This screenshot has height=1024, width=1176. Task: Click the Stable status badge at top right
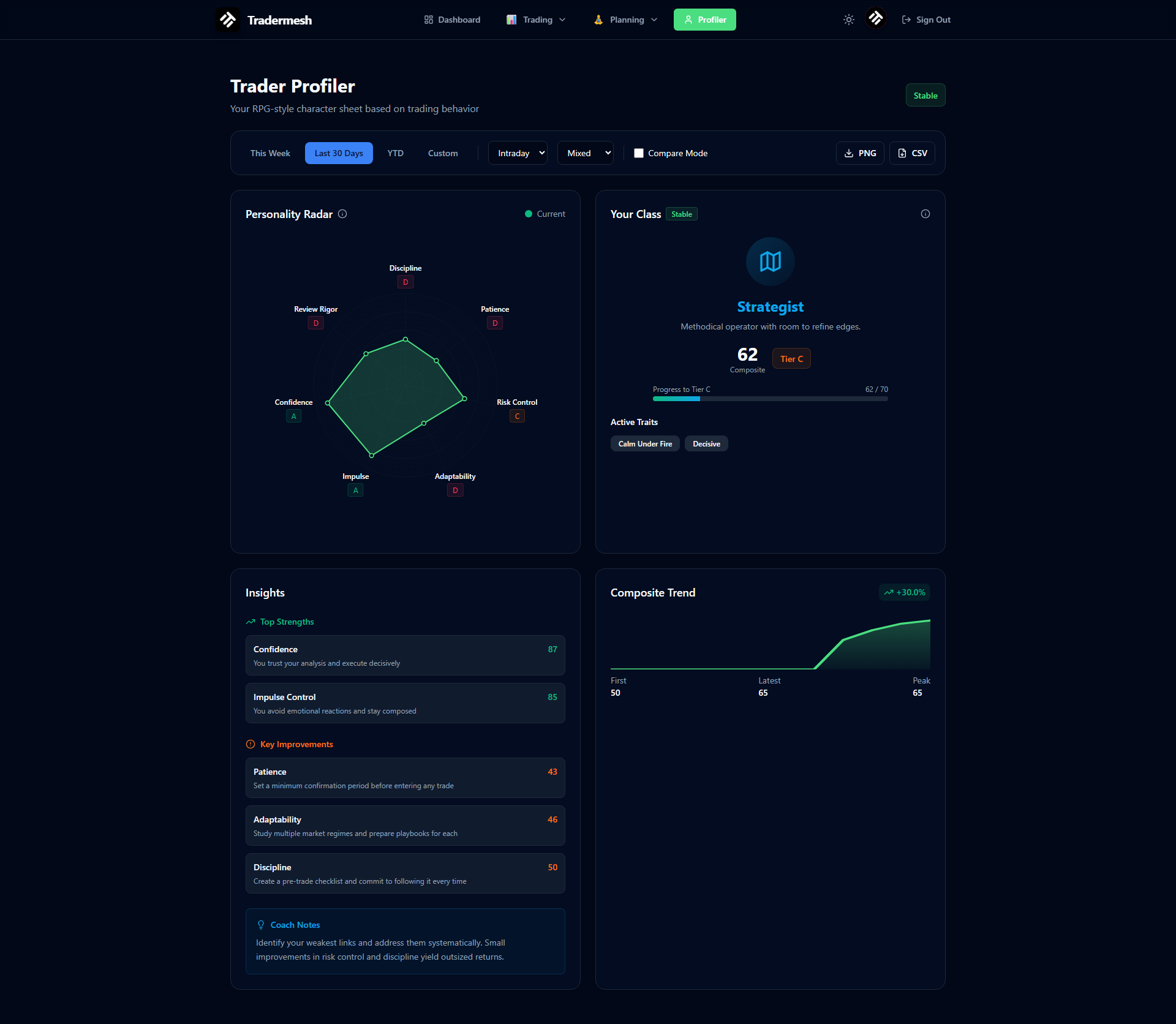925,95
